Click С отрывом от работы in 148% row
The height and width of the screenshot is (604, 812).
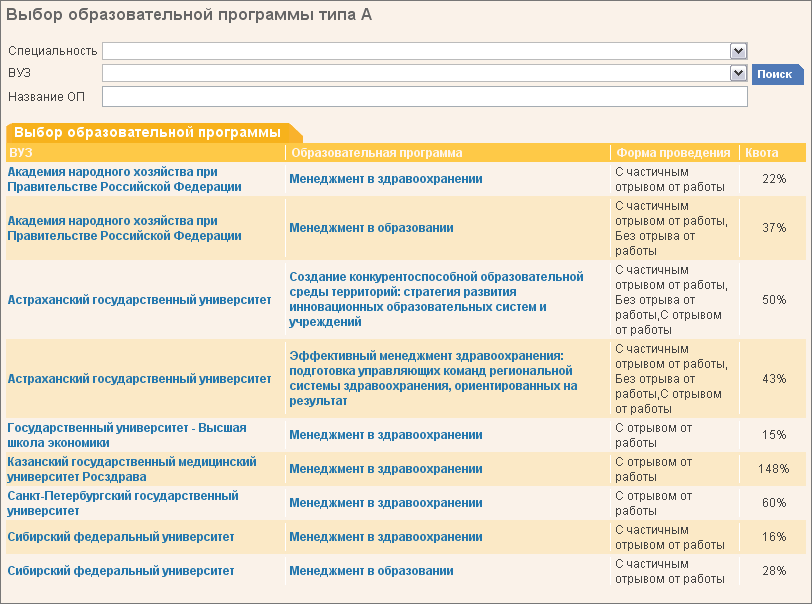654,469
